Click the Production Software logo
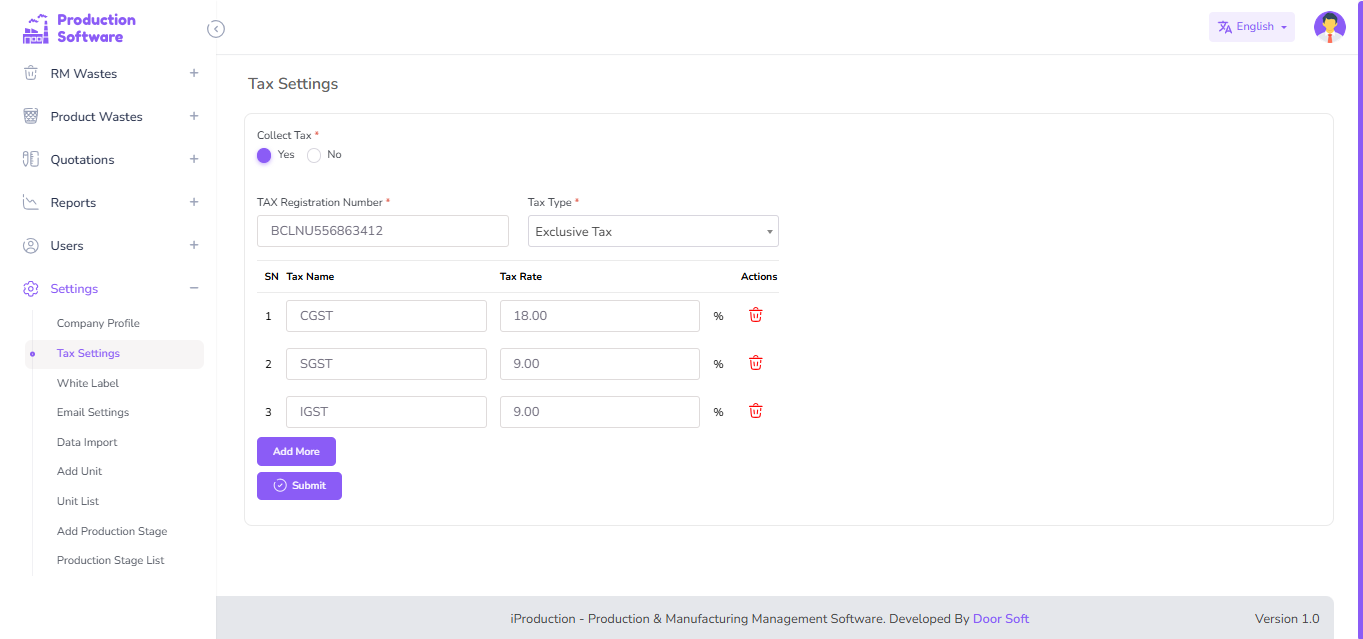 point(80,28)
